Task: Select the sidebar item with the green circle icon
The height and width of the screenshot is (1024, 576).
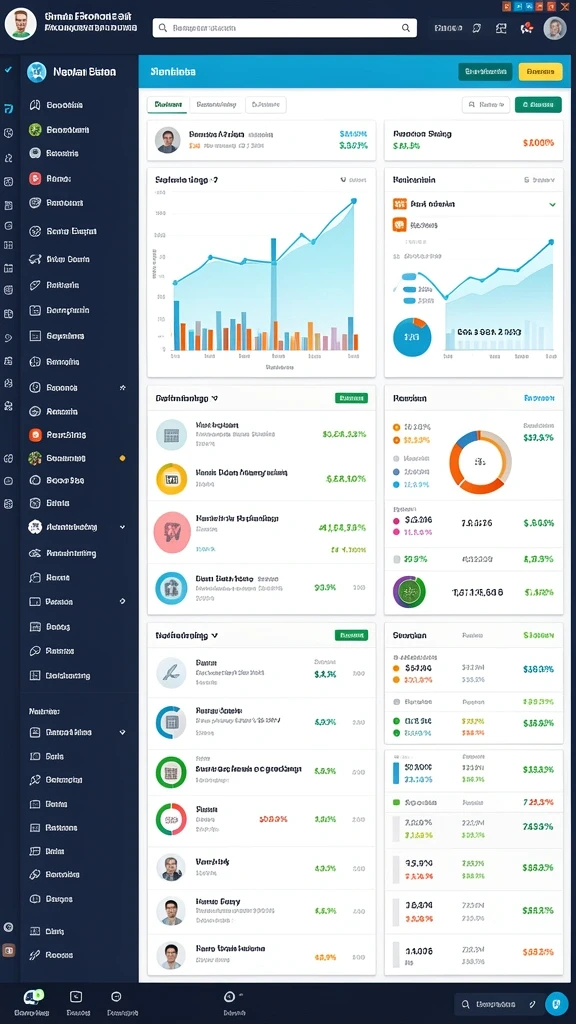Action: click(78, 129)
